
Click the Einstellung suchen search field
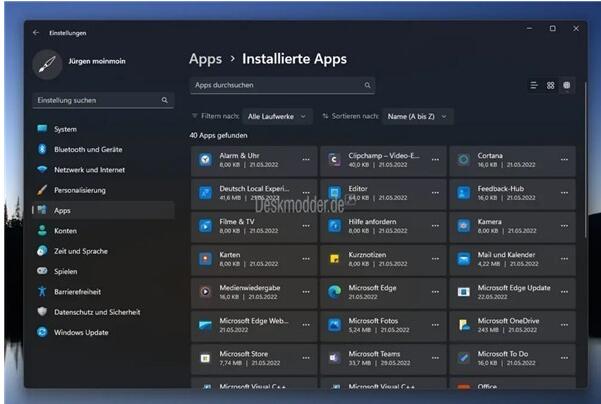[x=103, y=100]
